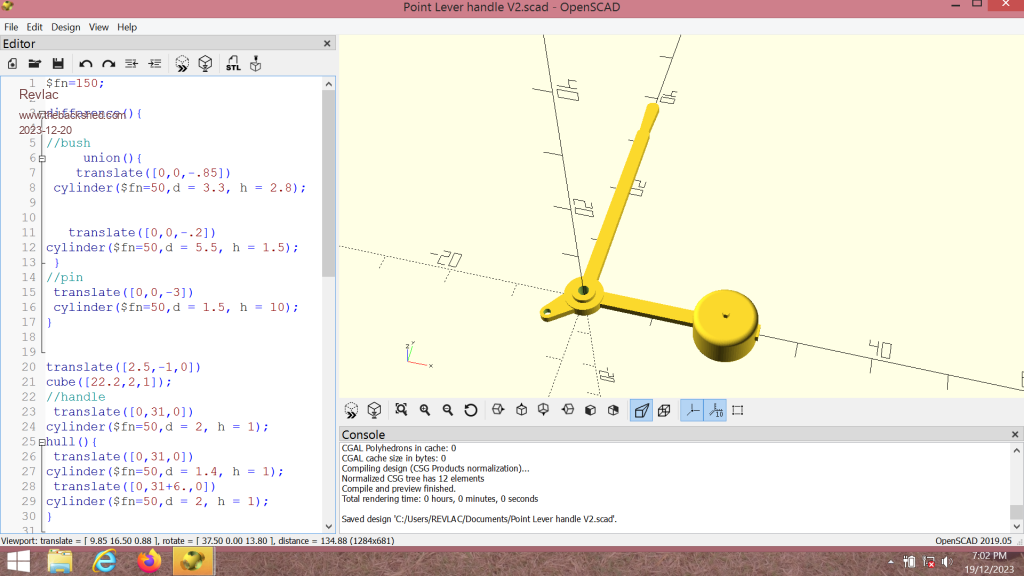Click Send to 3D printer icon
The image size is (1024, 576).
pos(256,64)
